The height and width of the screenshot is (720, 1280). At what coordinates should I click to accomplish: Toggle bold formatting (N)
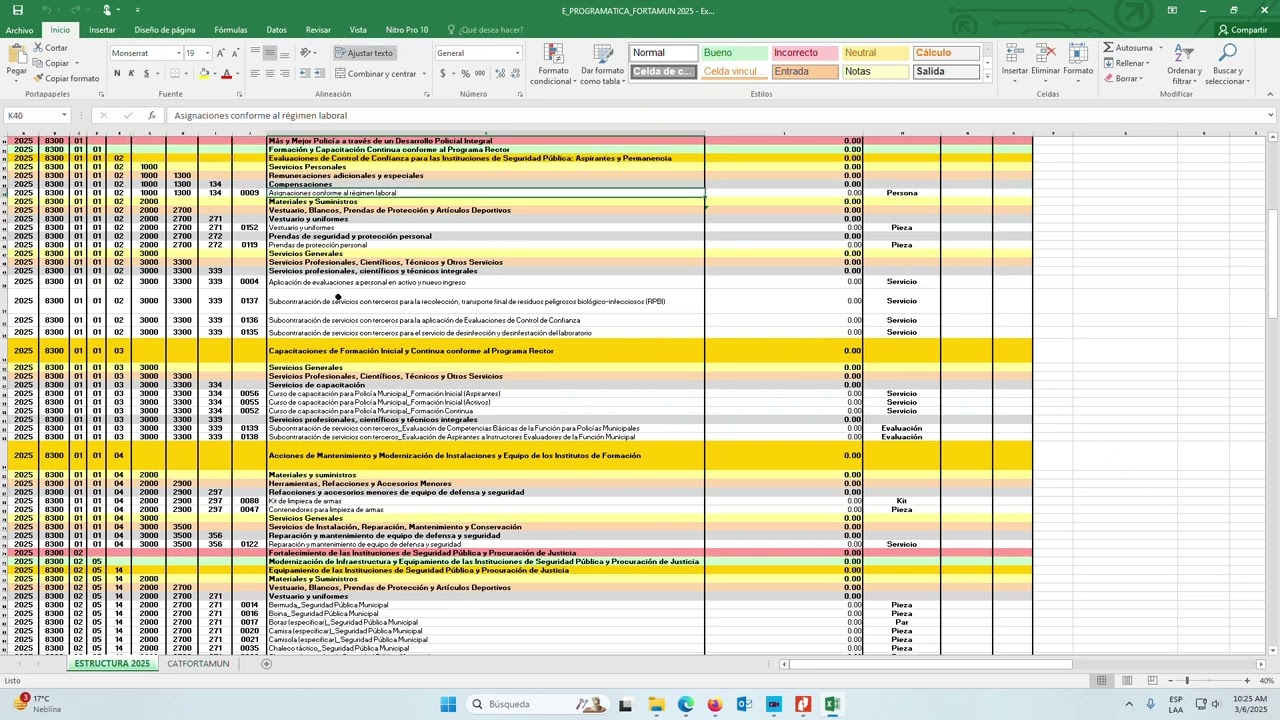click(117, 73)
